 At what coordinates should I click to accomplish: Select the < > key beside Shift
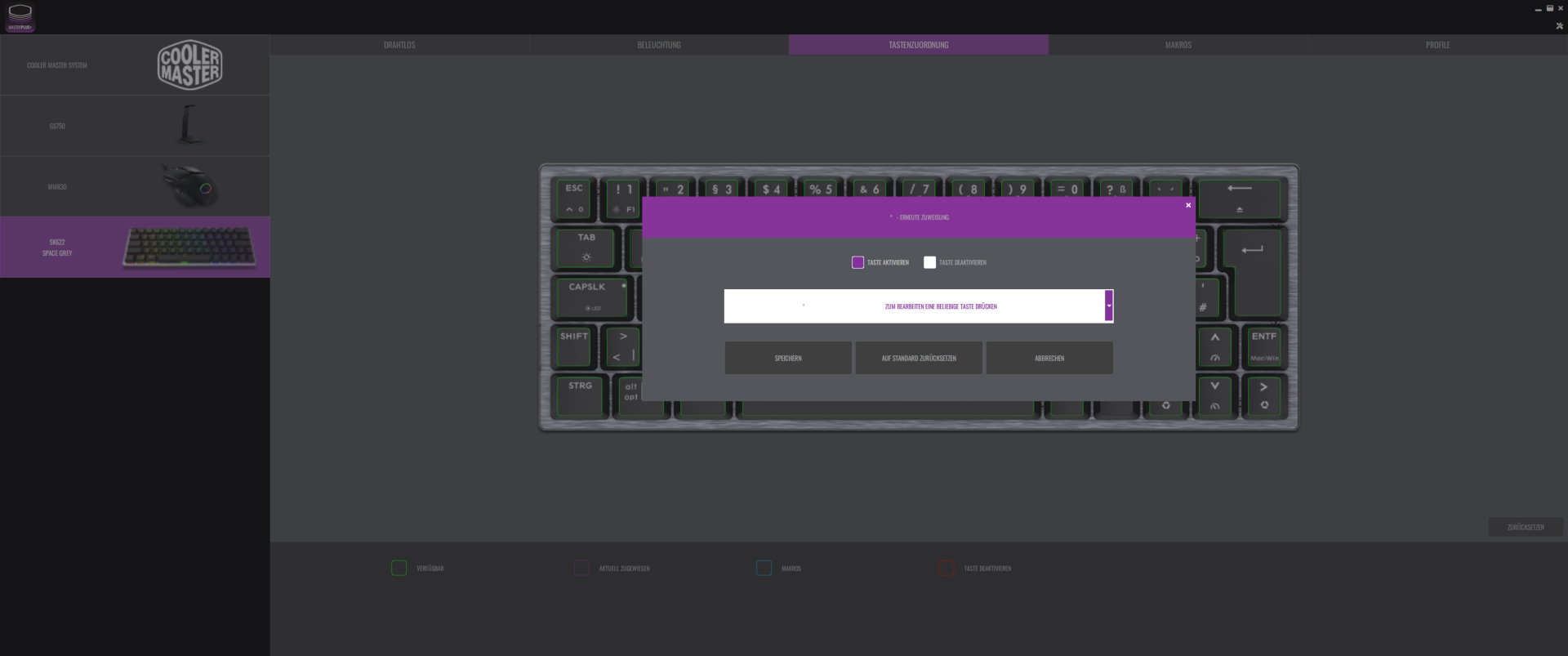pyautogui.click(x=622, y=346)
